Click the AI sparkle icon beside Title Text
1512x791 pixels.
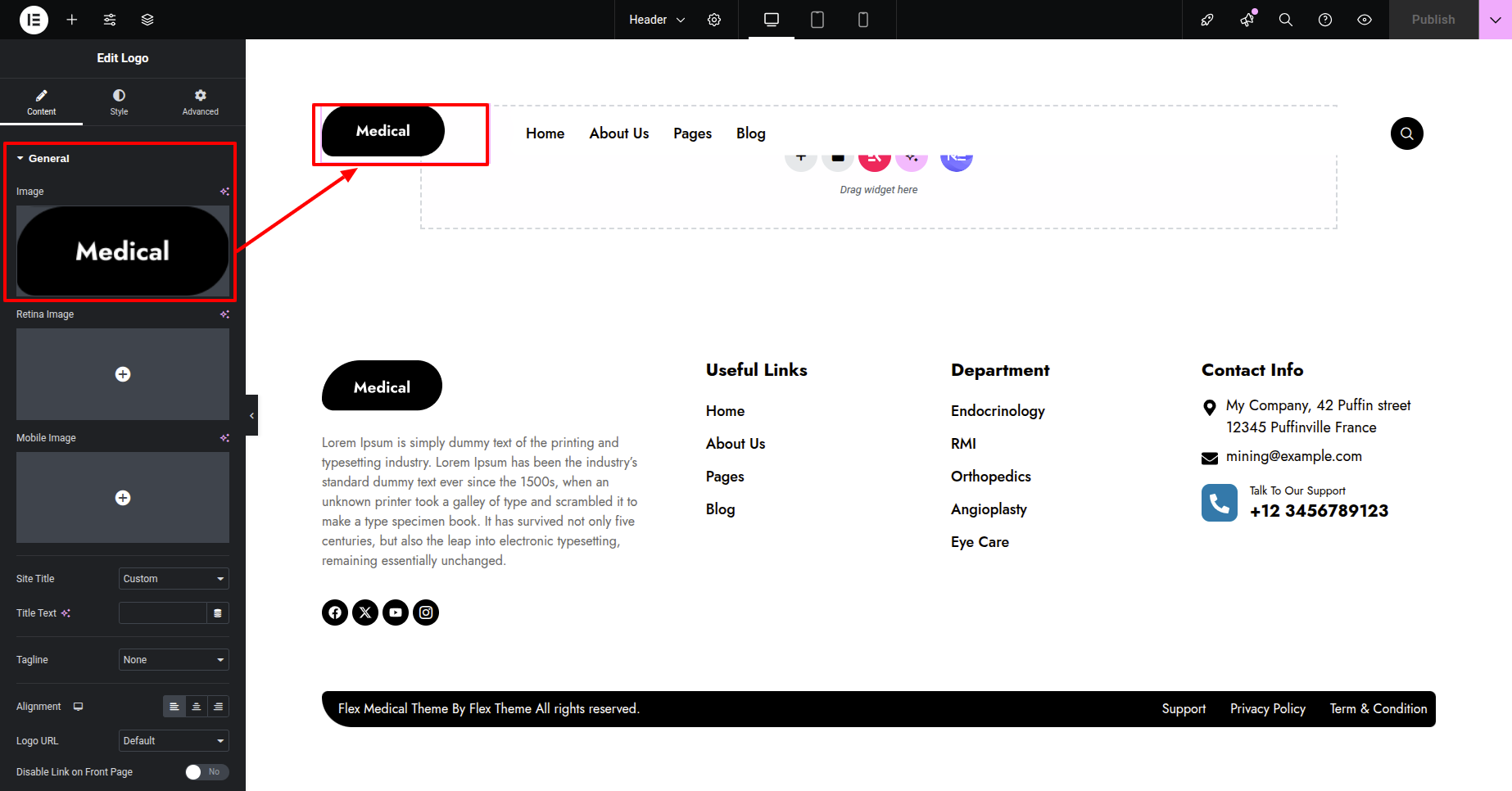(66, 613)
